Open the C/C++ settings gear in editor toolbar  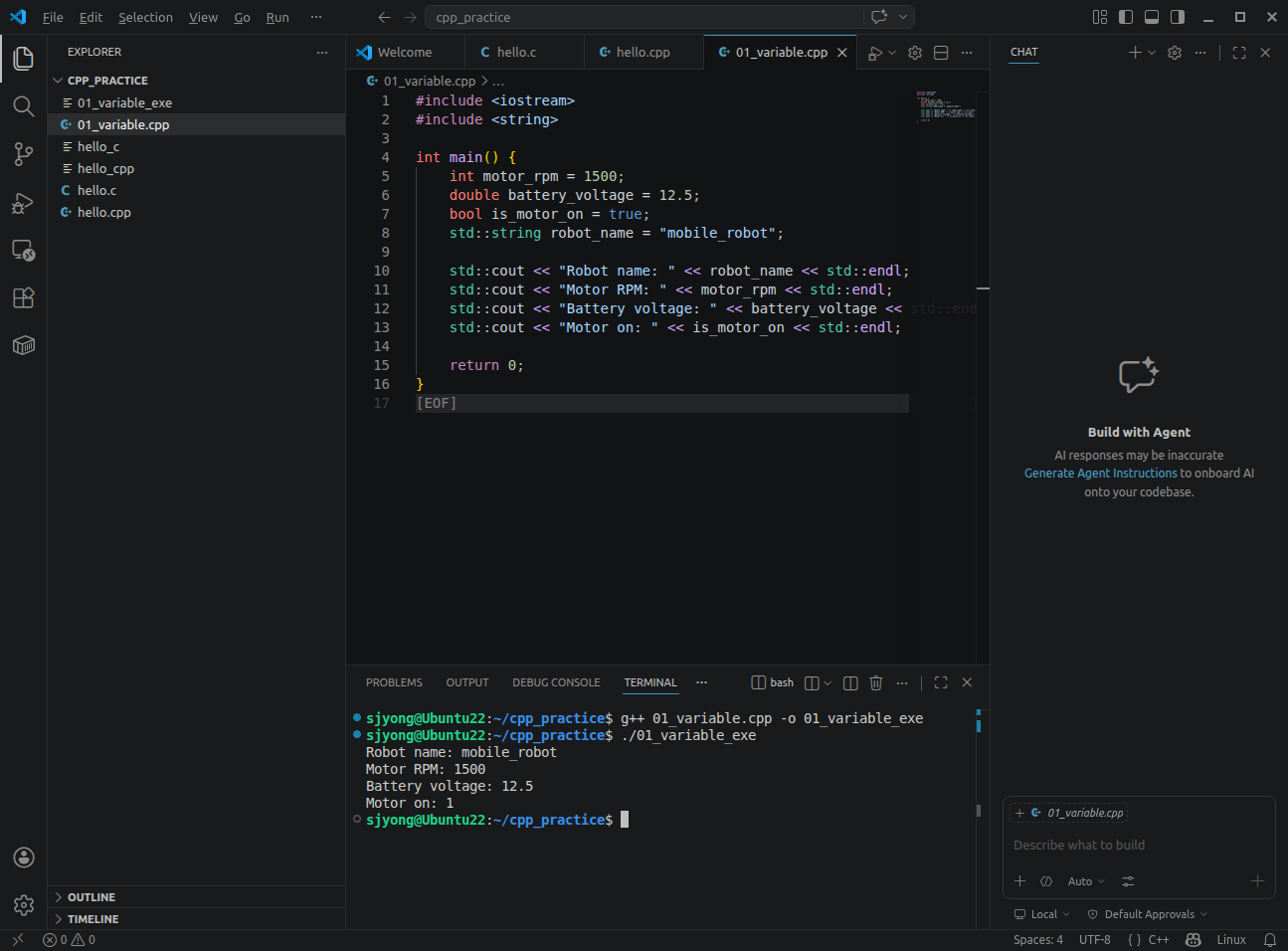tap(915, 53)
